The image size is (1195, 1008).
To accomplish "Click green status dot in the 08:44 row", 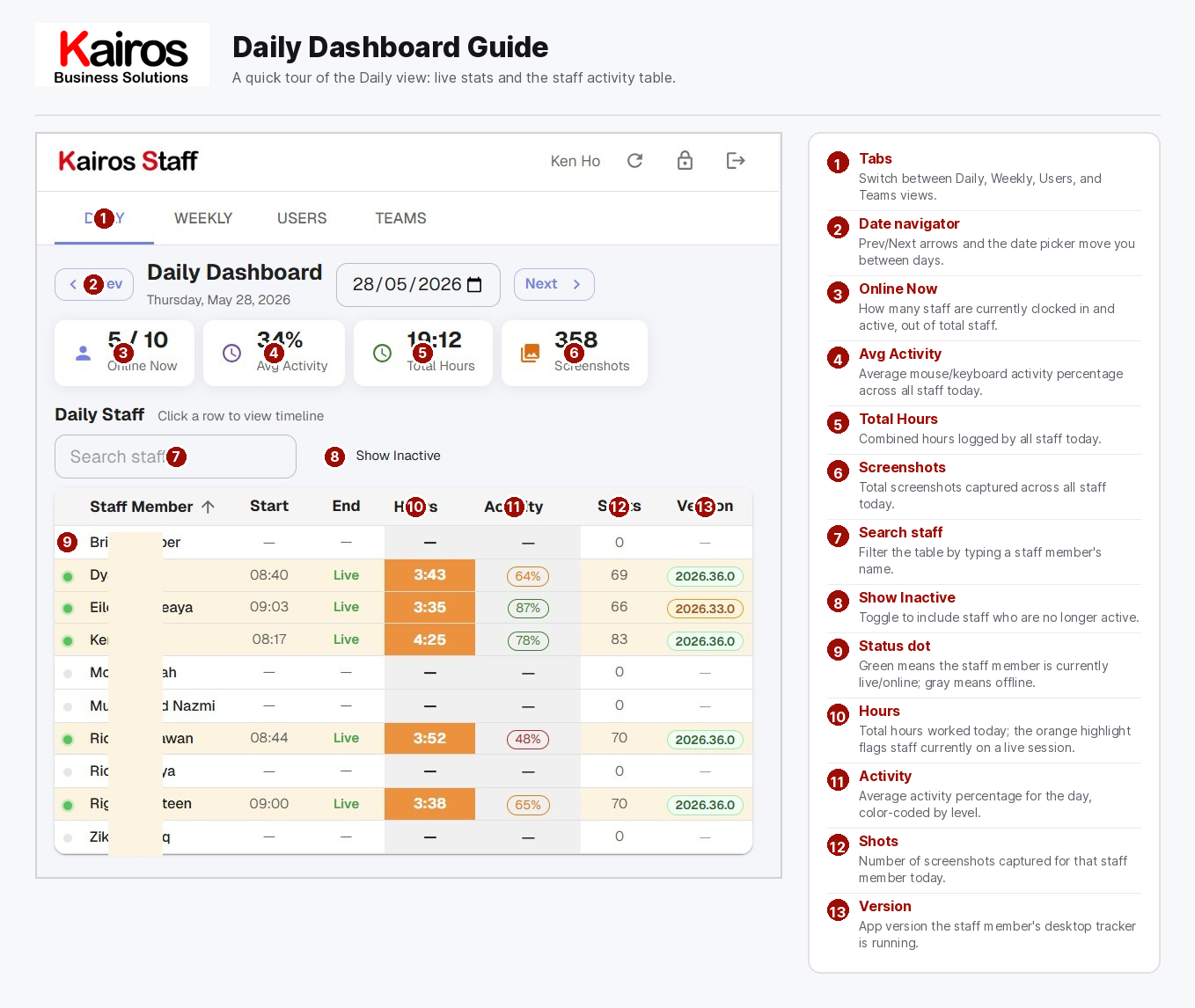I will (68, 740).
